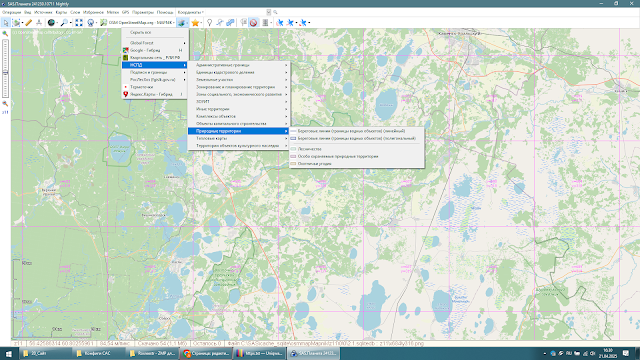Enable Береговые линии (полигональный) layer
Image resolution: width=640 pixels, height=360 pixels.
357,138
